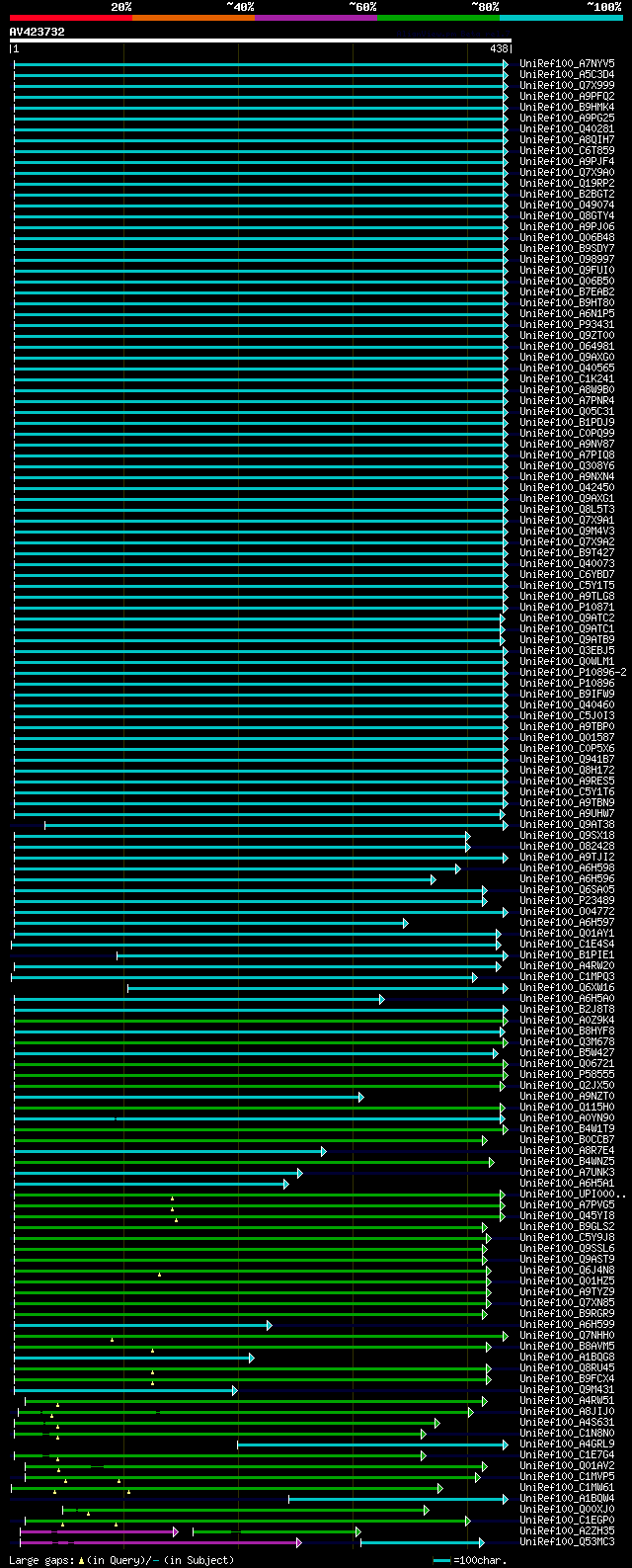This screenshot has width=632, height=1568.
Task: Select label UniRef100_C1E4S4
Action: (x=567, y=944)
